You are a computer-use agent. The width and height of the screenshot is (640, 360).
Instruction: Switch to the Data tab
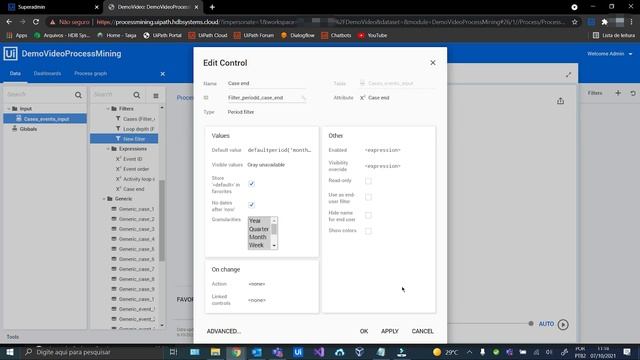[15, 73]
